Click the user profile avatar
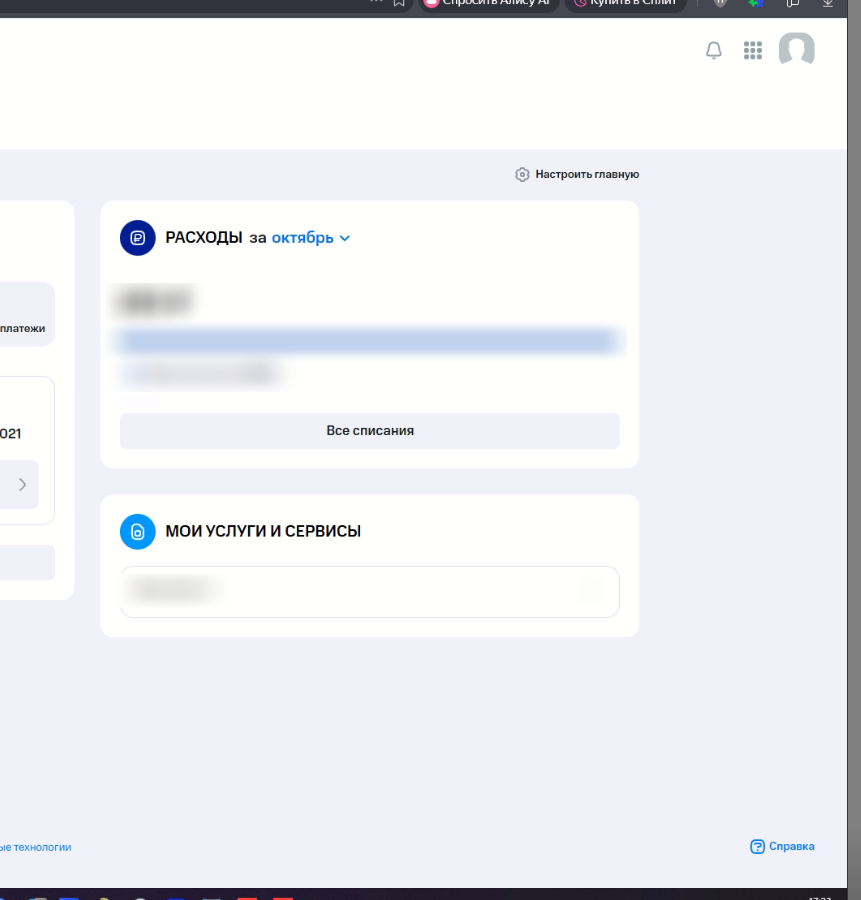Screen dimensions: 861x900 (797, 50)
